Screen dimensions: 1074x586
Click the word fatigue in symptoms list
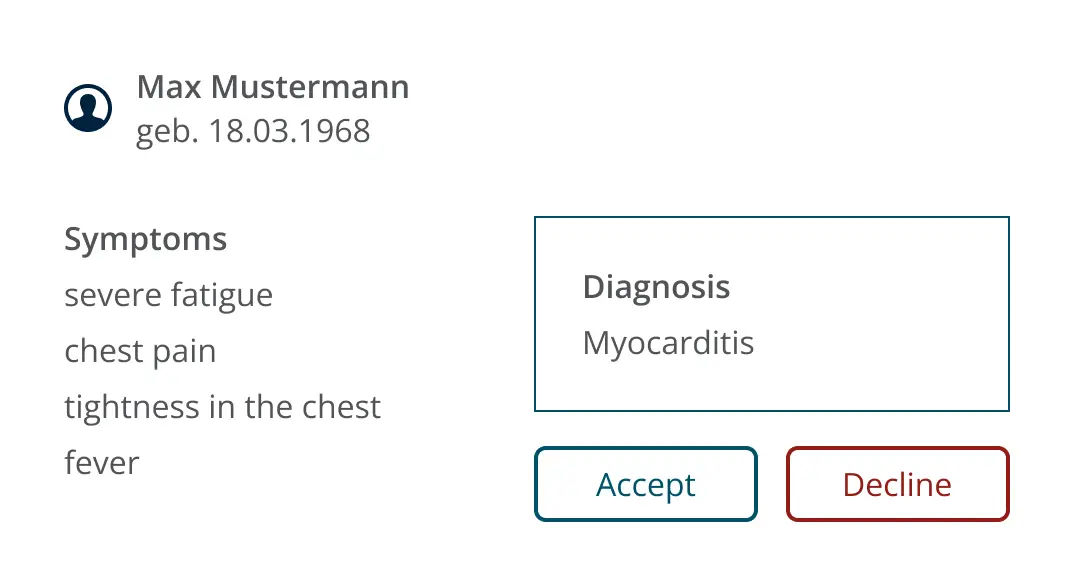(222, 296)
